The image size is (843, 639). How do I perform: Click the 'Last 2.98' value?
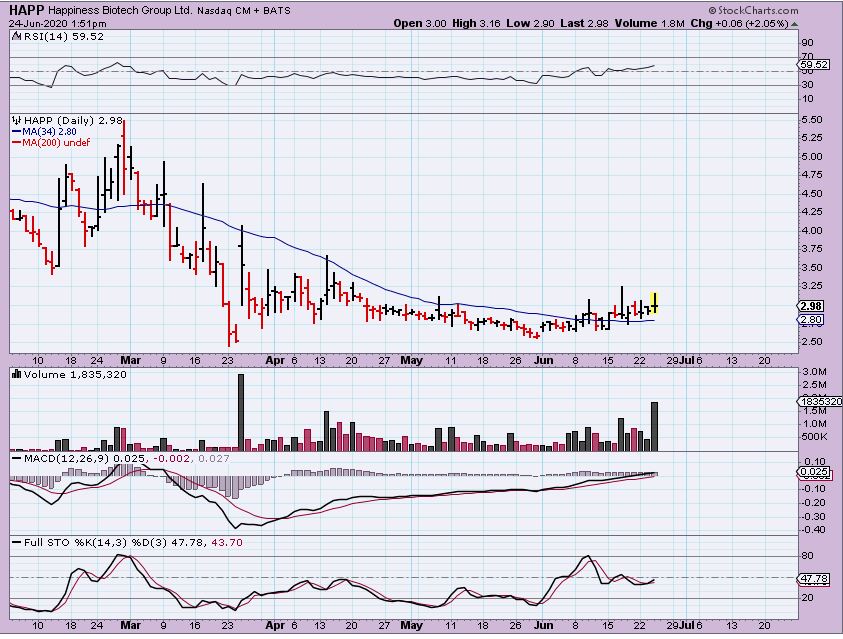point(584,24)
